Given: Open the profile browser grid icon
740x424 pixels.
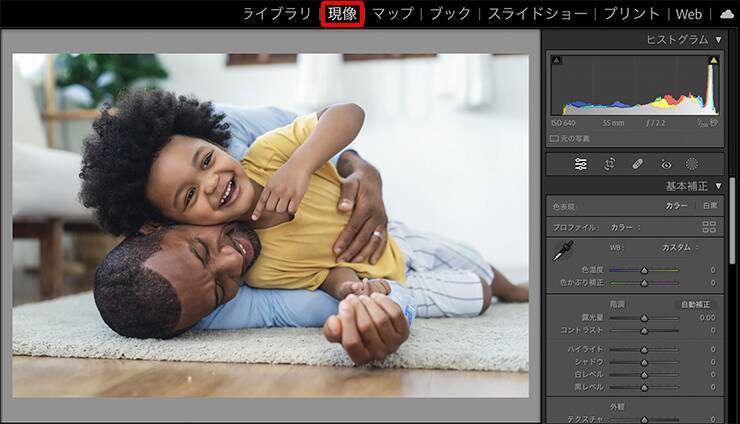Looking at the screenshot, I should tap(709, 227).
